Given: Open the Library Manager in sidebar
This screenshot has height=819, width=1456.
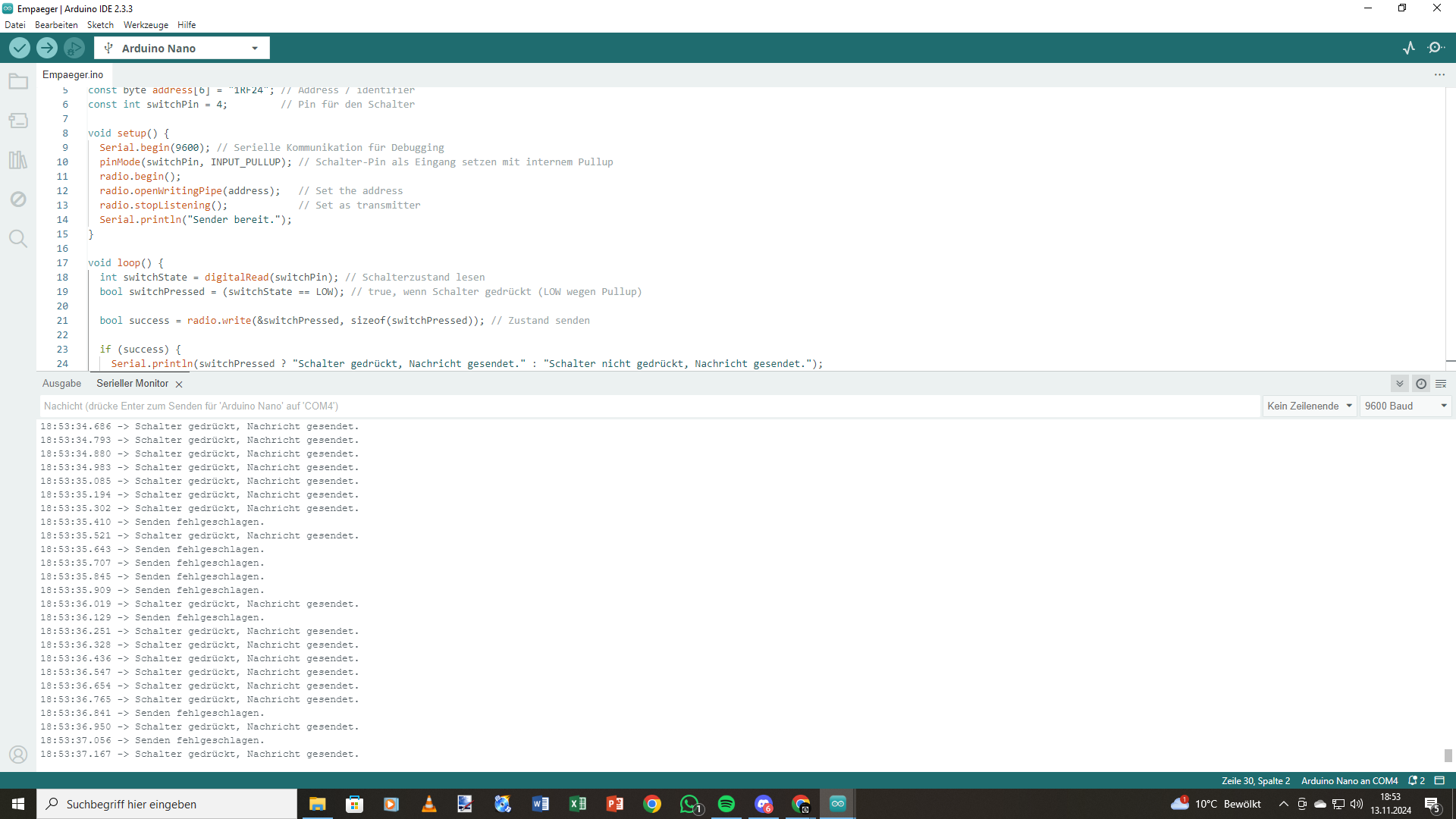Looking at the screenshot, I should point(18,160).
